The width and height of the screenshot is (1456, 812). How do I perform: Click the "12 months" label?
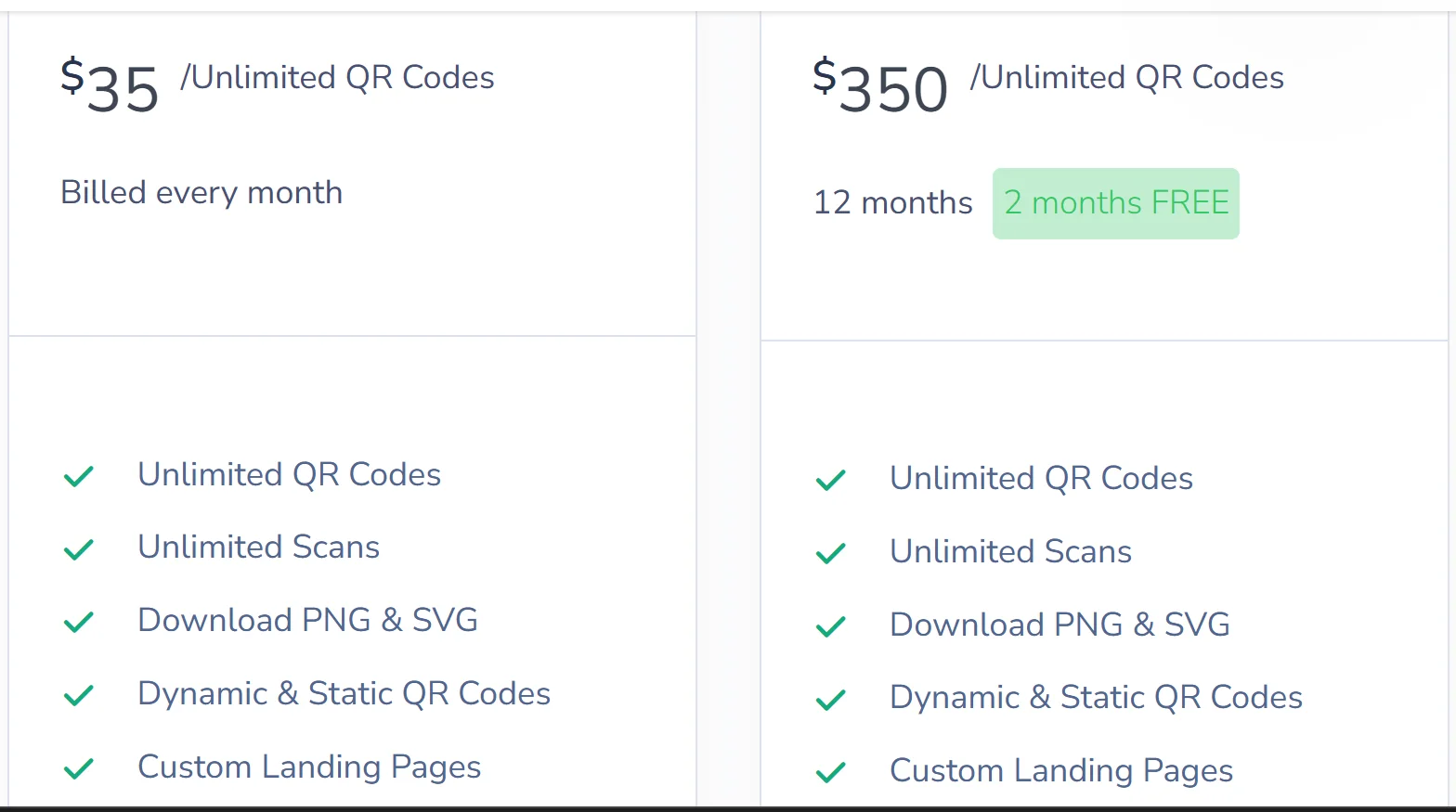(892, 203)
